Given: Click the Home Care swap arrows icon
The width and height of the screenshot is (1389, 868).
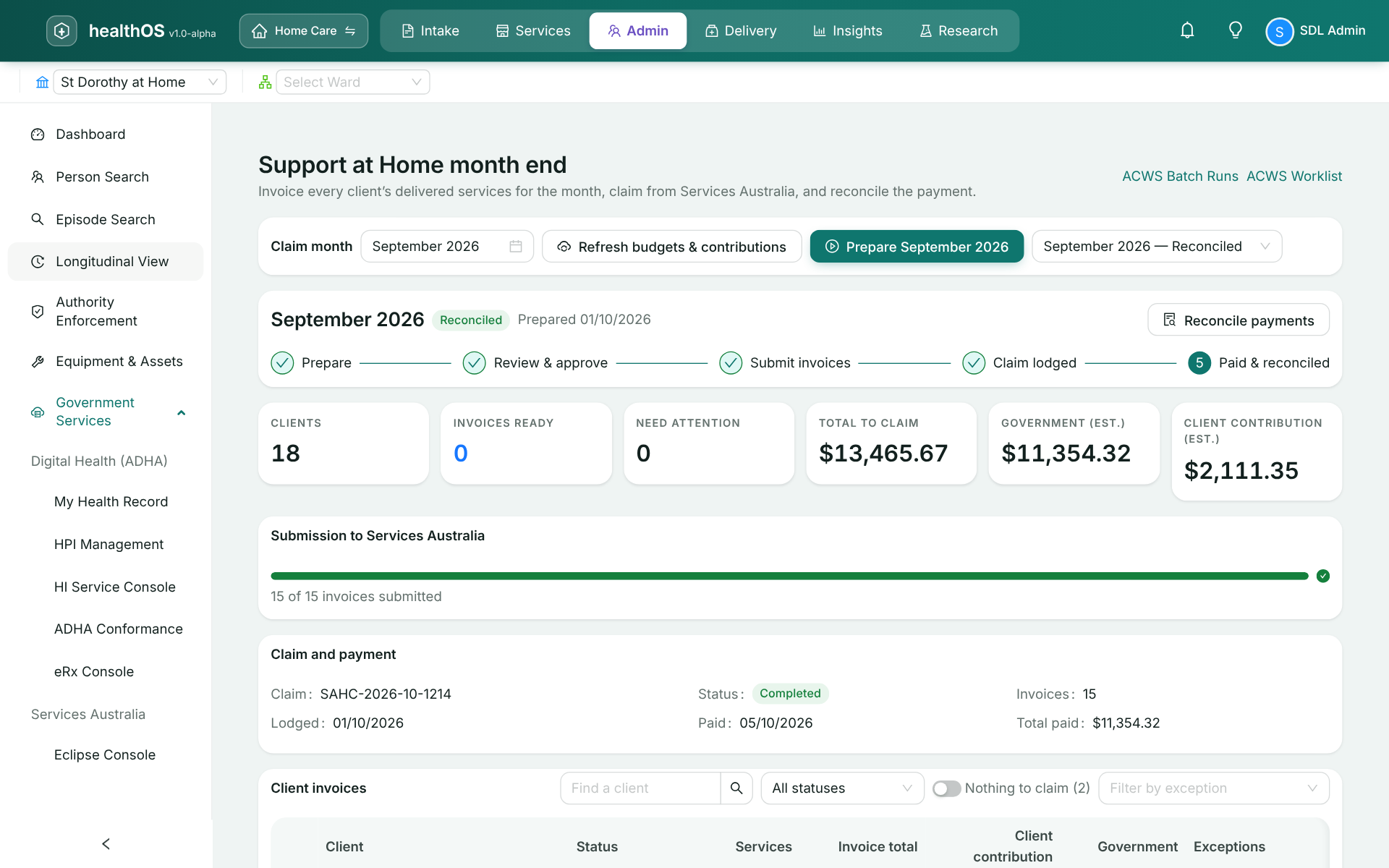Looking at the screenshot, I should point(350,30).
